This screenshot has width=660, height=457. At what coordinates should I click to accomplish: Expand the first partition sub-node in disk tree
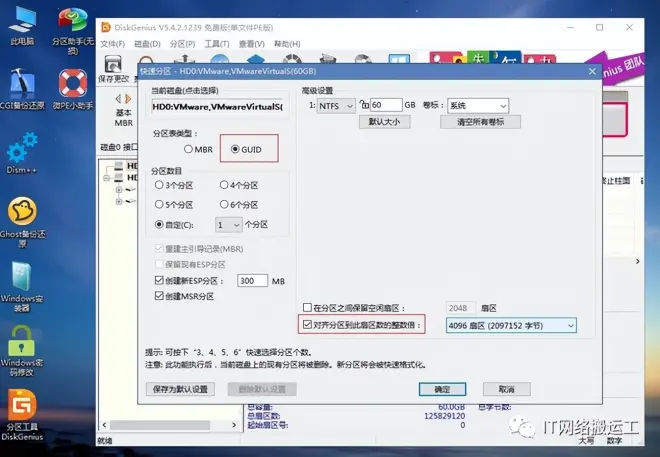119,190
